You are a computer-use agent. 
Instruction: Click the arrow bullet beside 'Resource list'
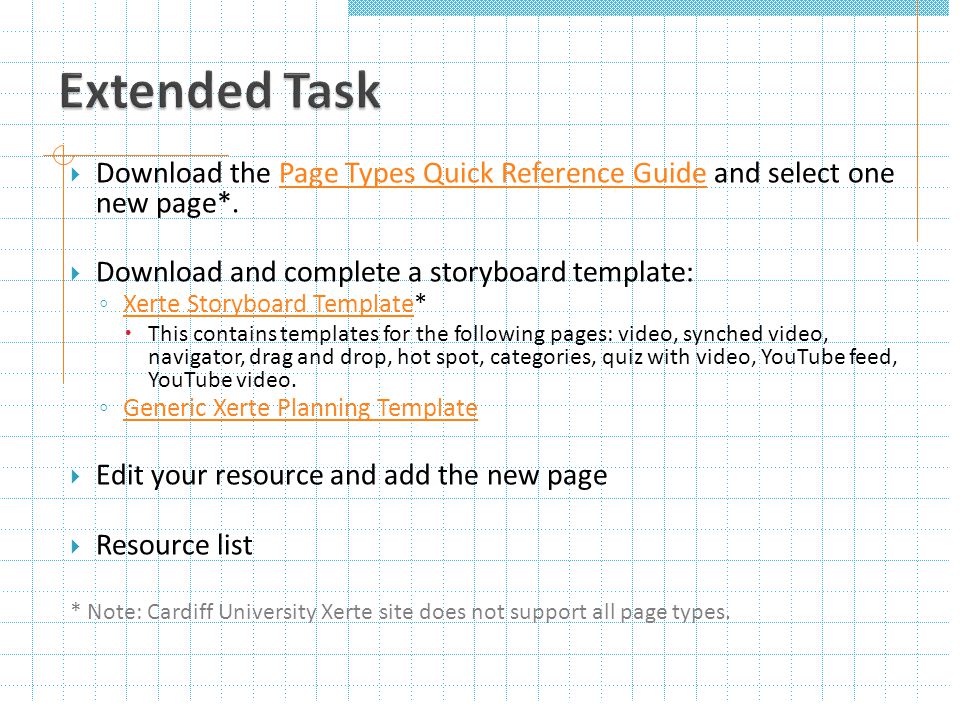coord(76,546)
